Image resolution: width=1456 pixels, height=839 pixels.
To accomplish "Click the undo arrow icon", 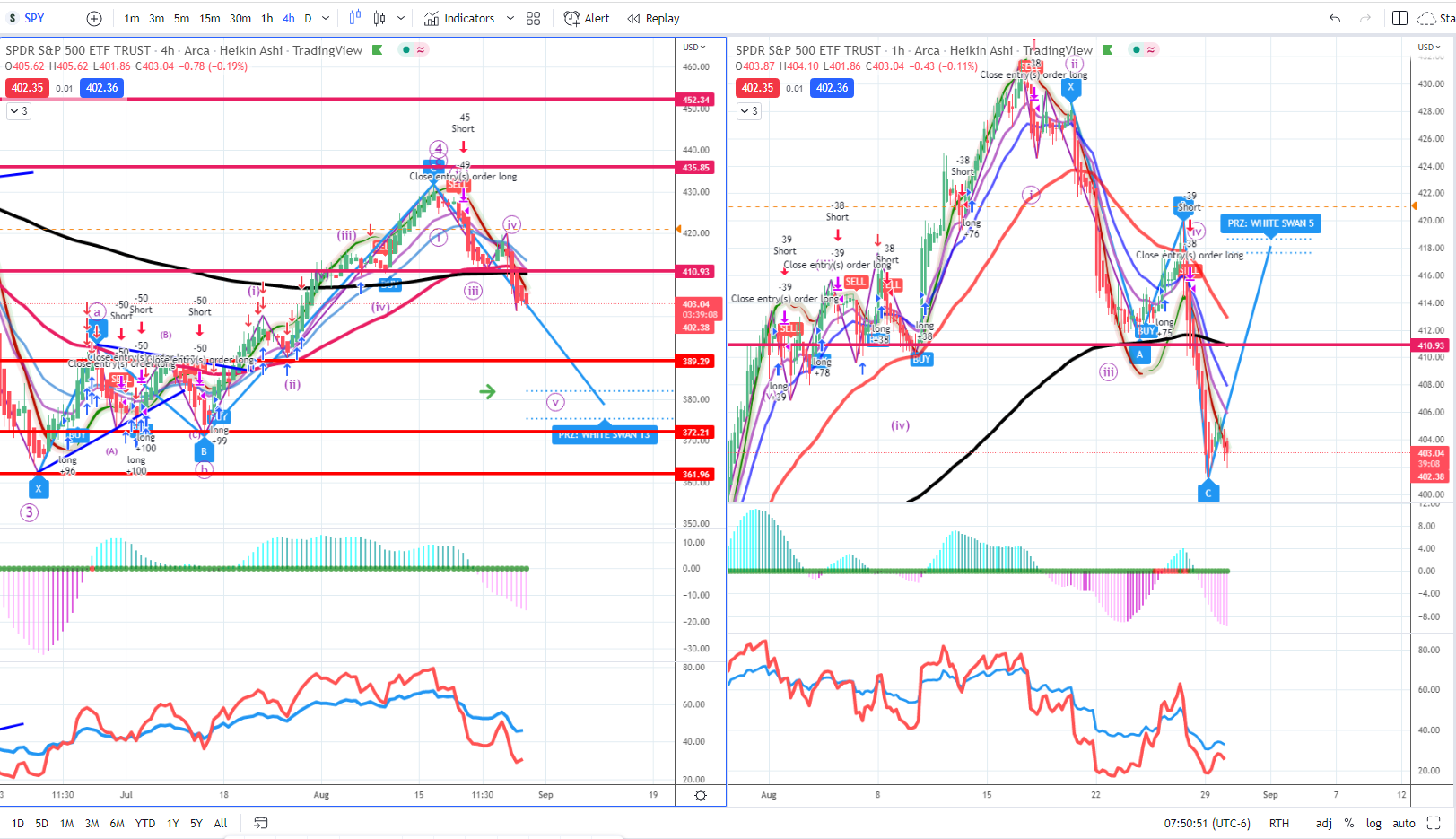I will [1335, 18].
